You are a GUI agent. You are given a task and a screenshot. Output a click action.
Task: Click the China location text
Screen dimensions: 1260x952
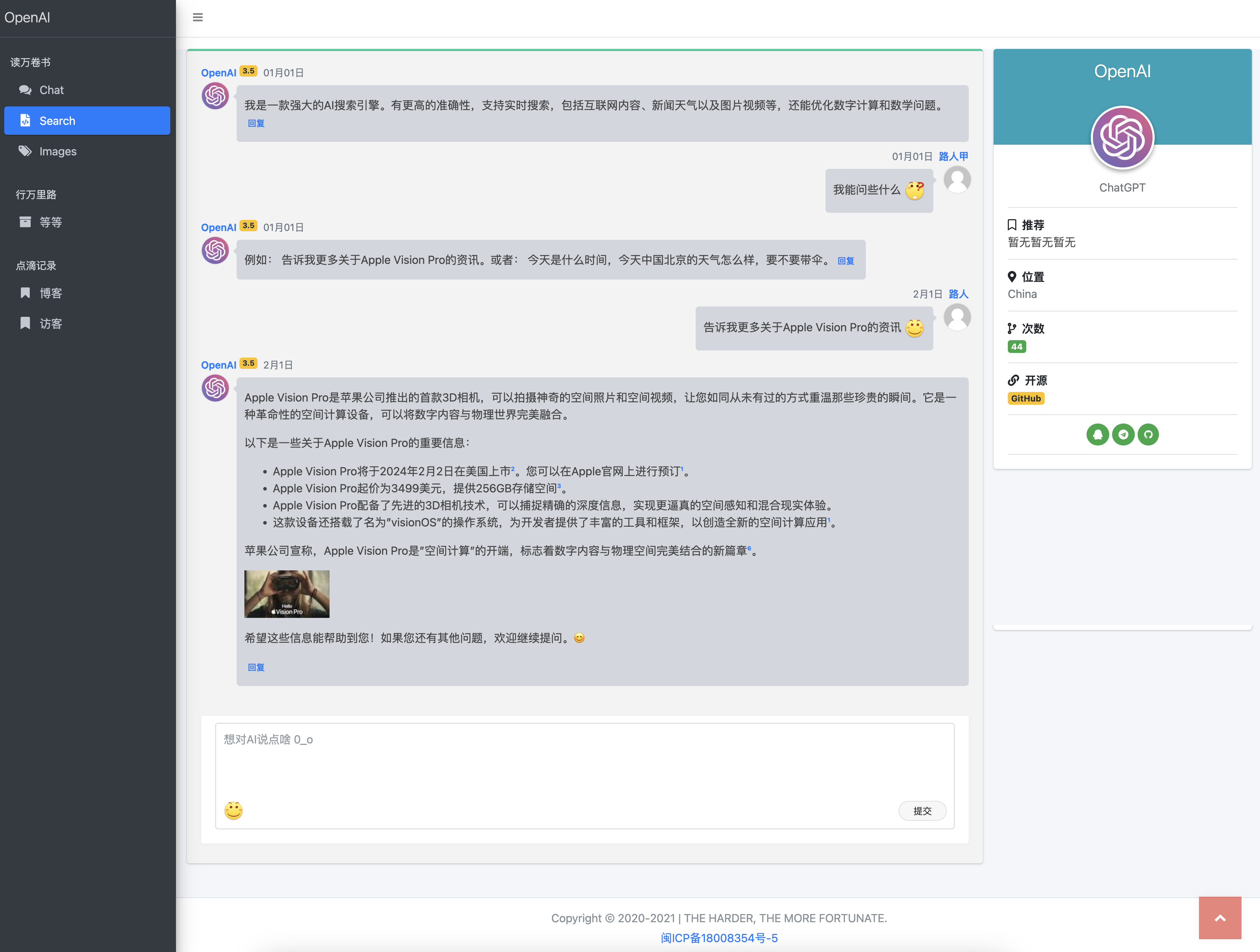click(1022, 294)
